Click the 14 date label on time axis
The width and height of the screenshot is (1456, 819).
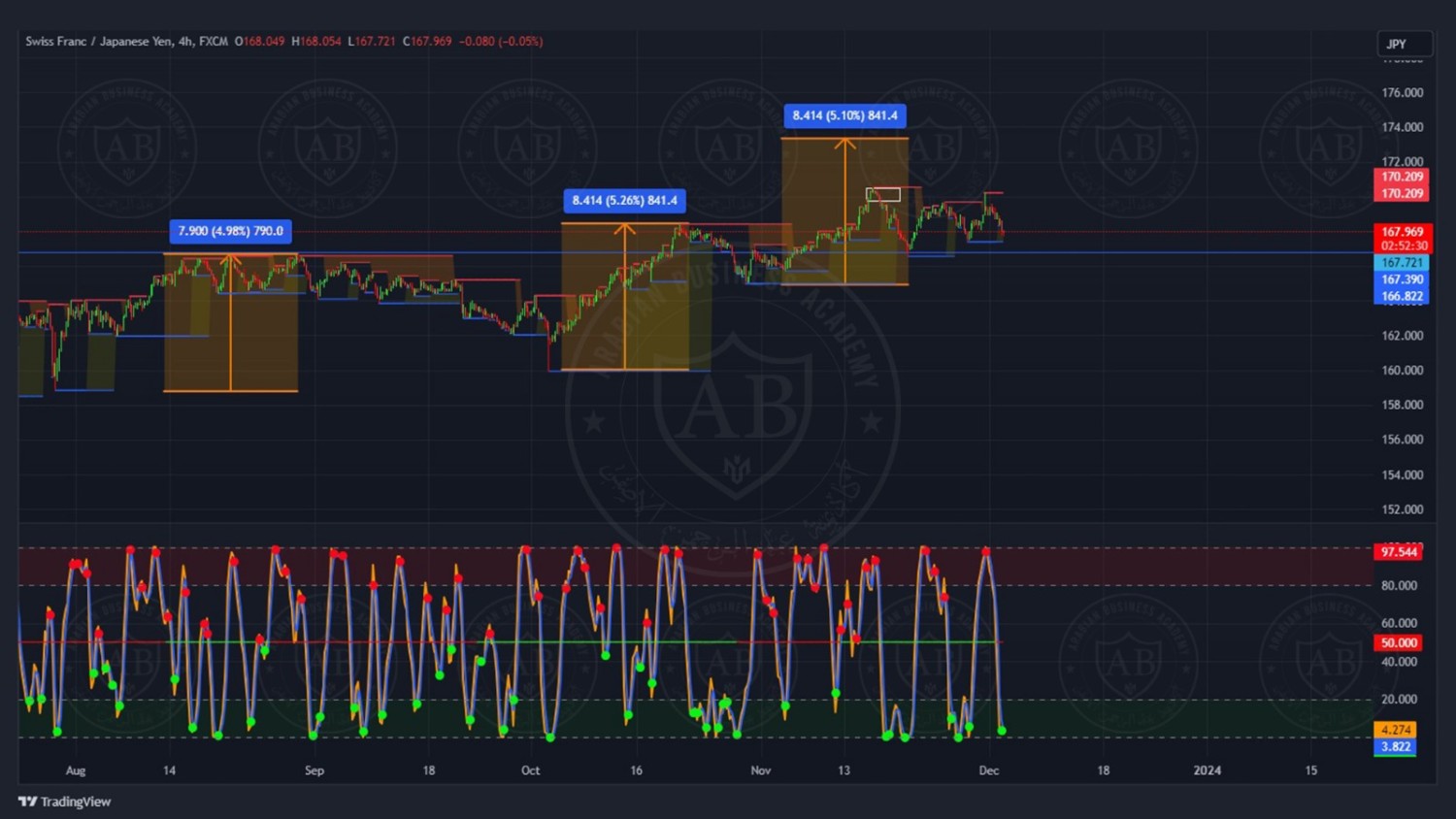click(x=170, y=770)
